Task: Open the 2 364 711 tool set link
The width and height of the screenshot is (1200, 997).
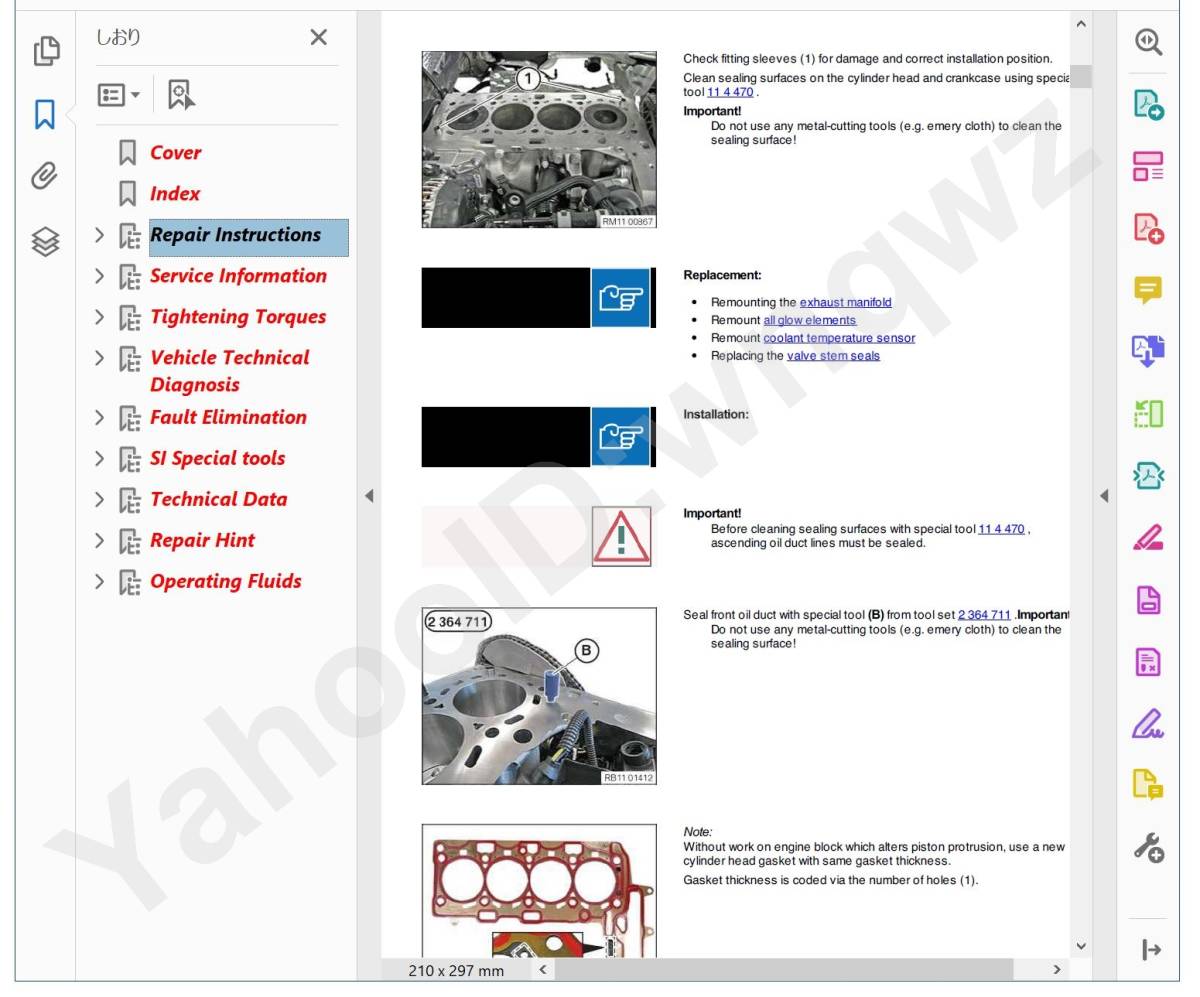Action: (984, 615)
